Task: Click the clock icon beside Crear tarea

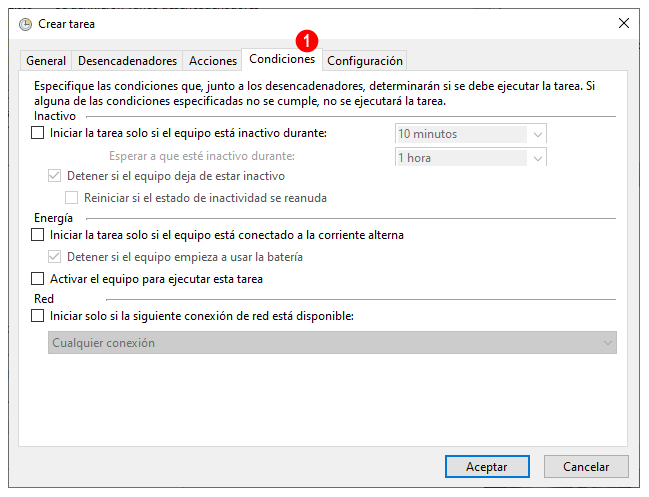Action: (25, 24)
